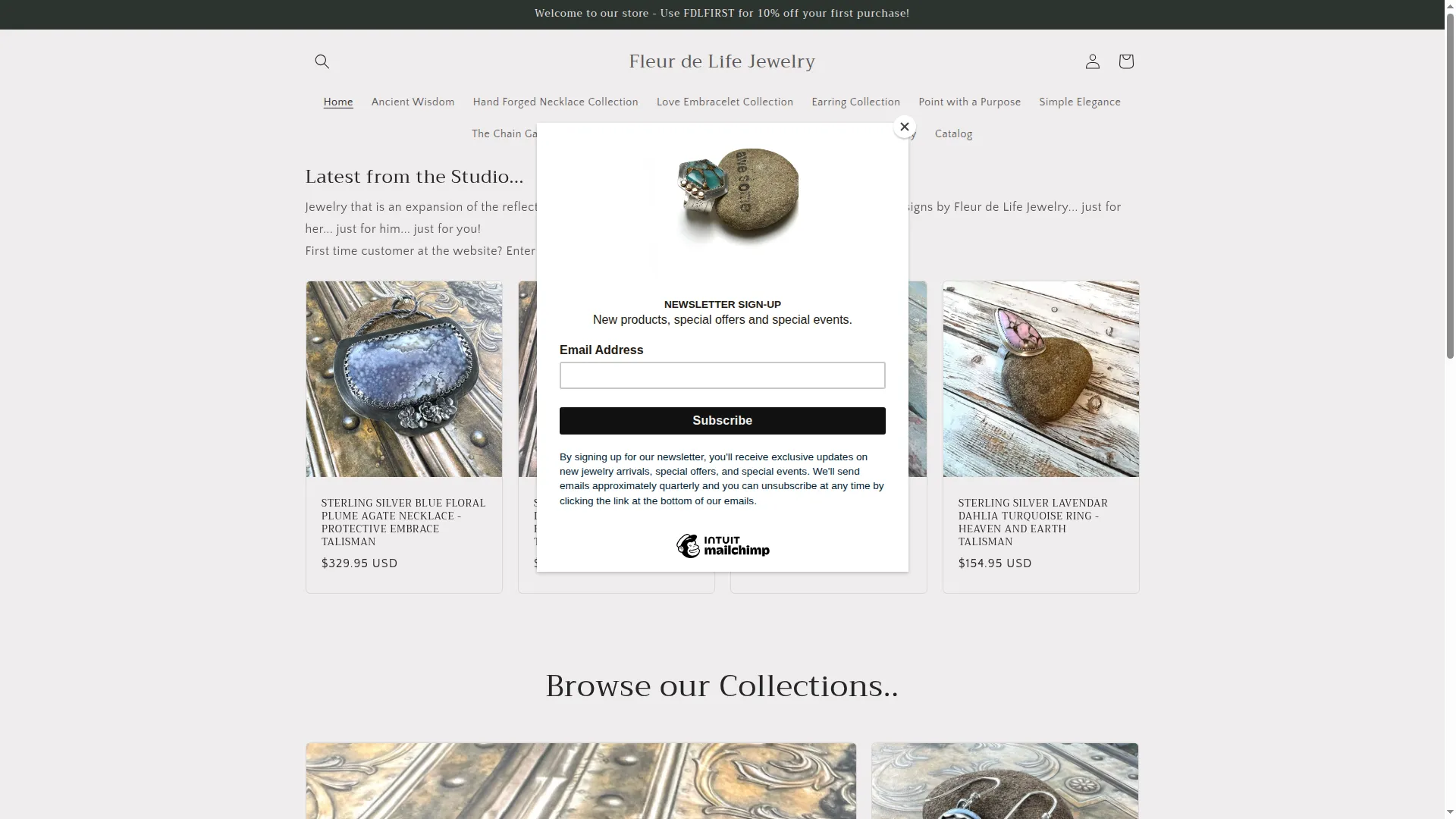Open the Catalog menu item
Screen dimensions: 1456x819
pyautogui.click(x=953, y=134)
